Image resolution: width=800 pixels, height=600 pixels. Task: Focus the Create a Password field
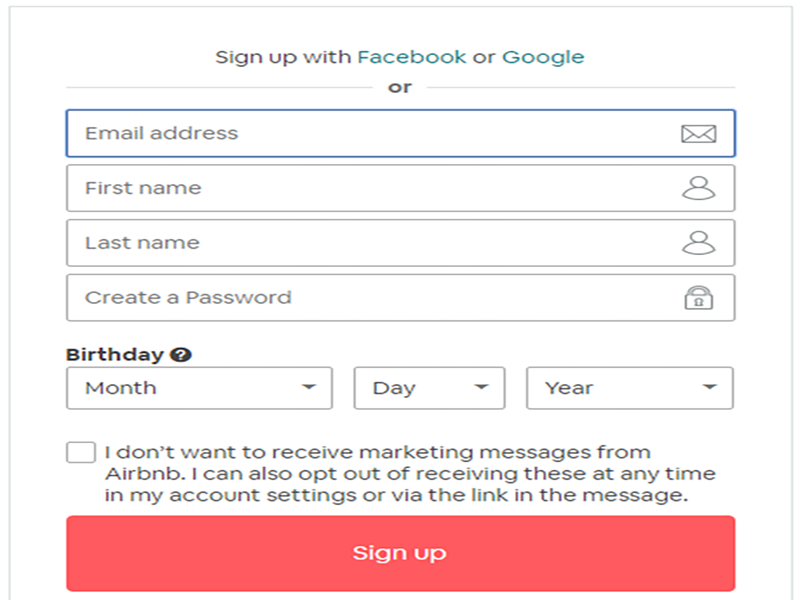point(370,297)
